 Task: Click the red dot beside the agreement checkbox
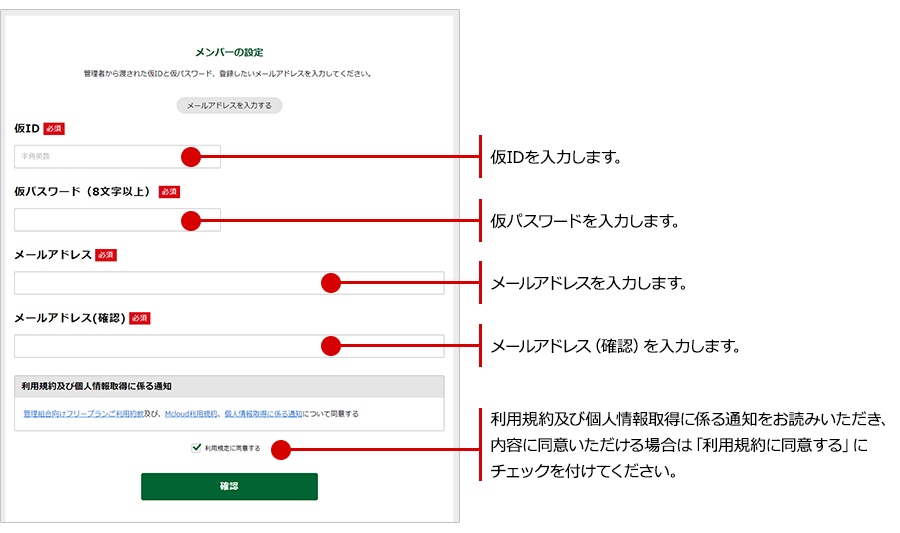pos(281,450)
